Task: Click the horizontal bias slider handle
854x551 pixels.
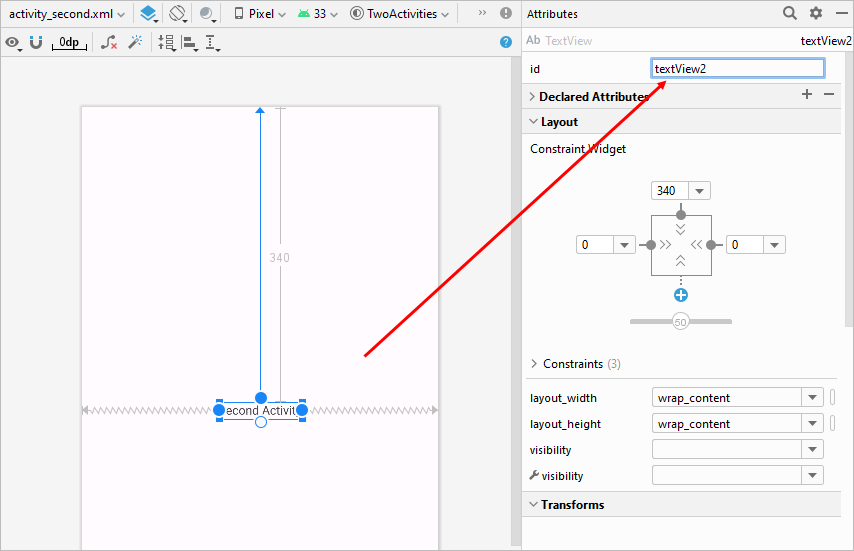Action: pyautogui.click(x=681, y=322)
